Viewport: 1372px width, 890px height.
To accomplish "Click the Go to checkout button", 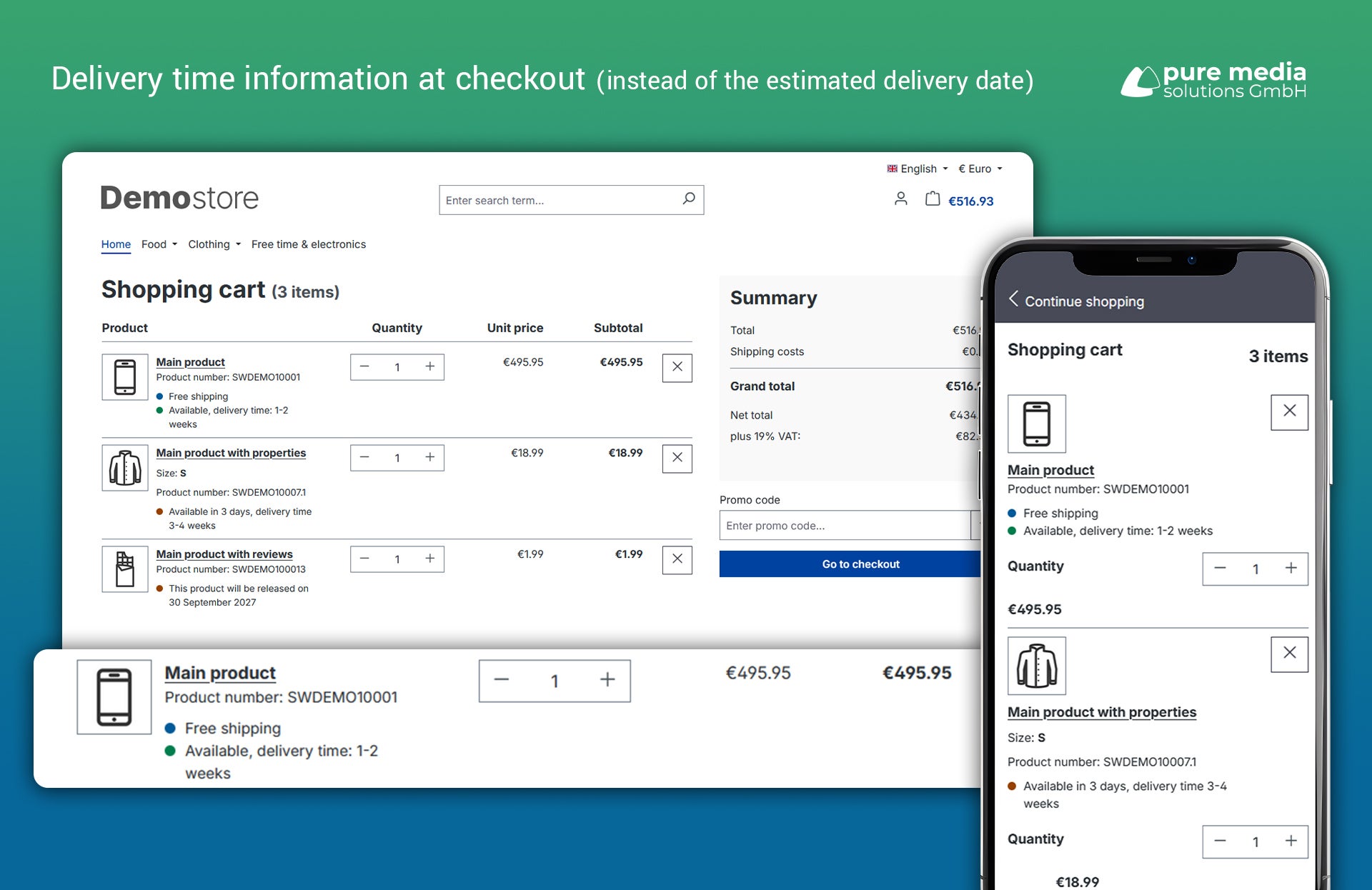I will [850, 564].
